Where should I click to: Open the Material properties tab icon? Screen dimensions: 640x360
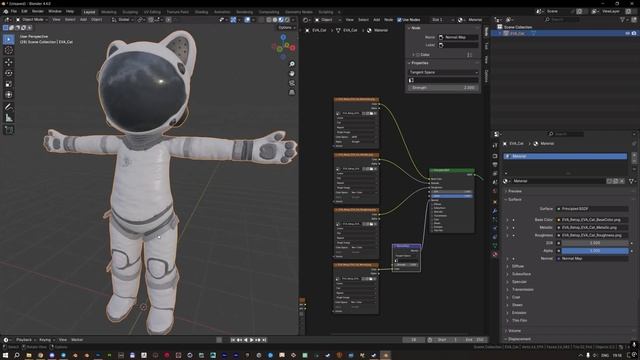click(x=495, y=254)
